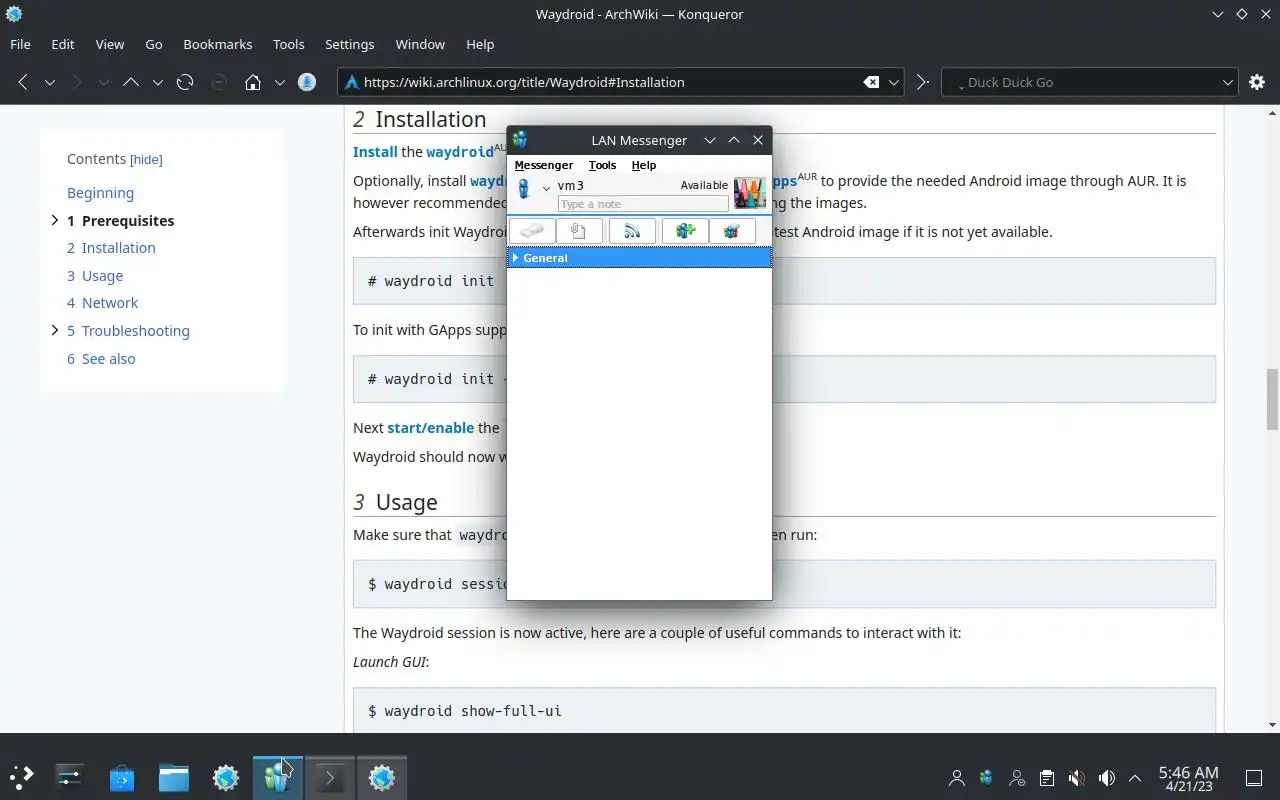Click the muted audio tray icon
Image resolution: width=1280 pixels, height=800 pixels.
1076,777
